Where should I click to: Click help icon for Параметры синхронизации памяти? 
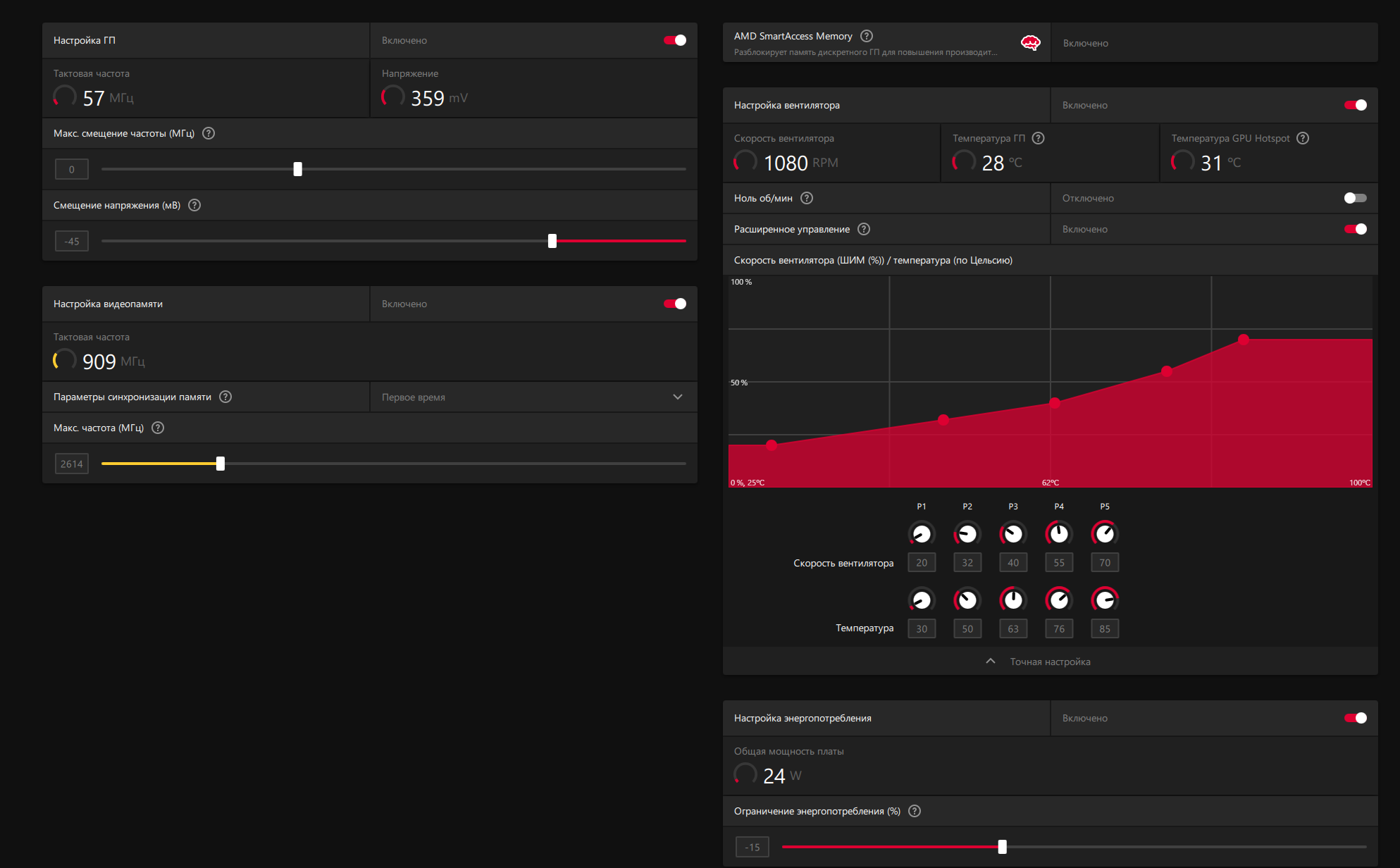click(x=225, y=397)
